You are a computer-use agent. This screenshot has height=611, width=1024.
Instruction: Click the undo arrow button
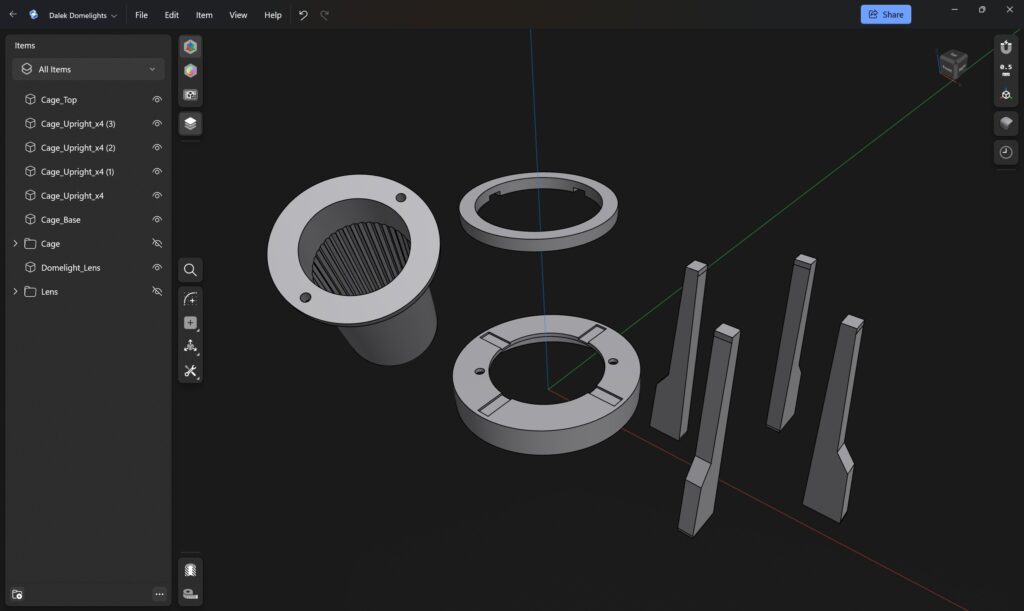coord(303,15)
